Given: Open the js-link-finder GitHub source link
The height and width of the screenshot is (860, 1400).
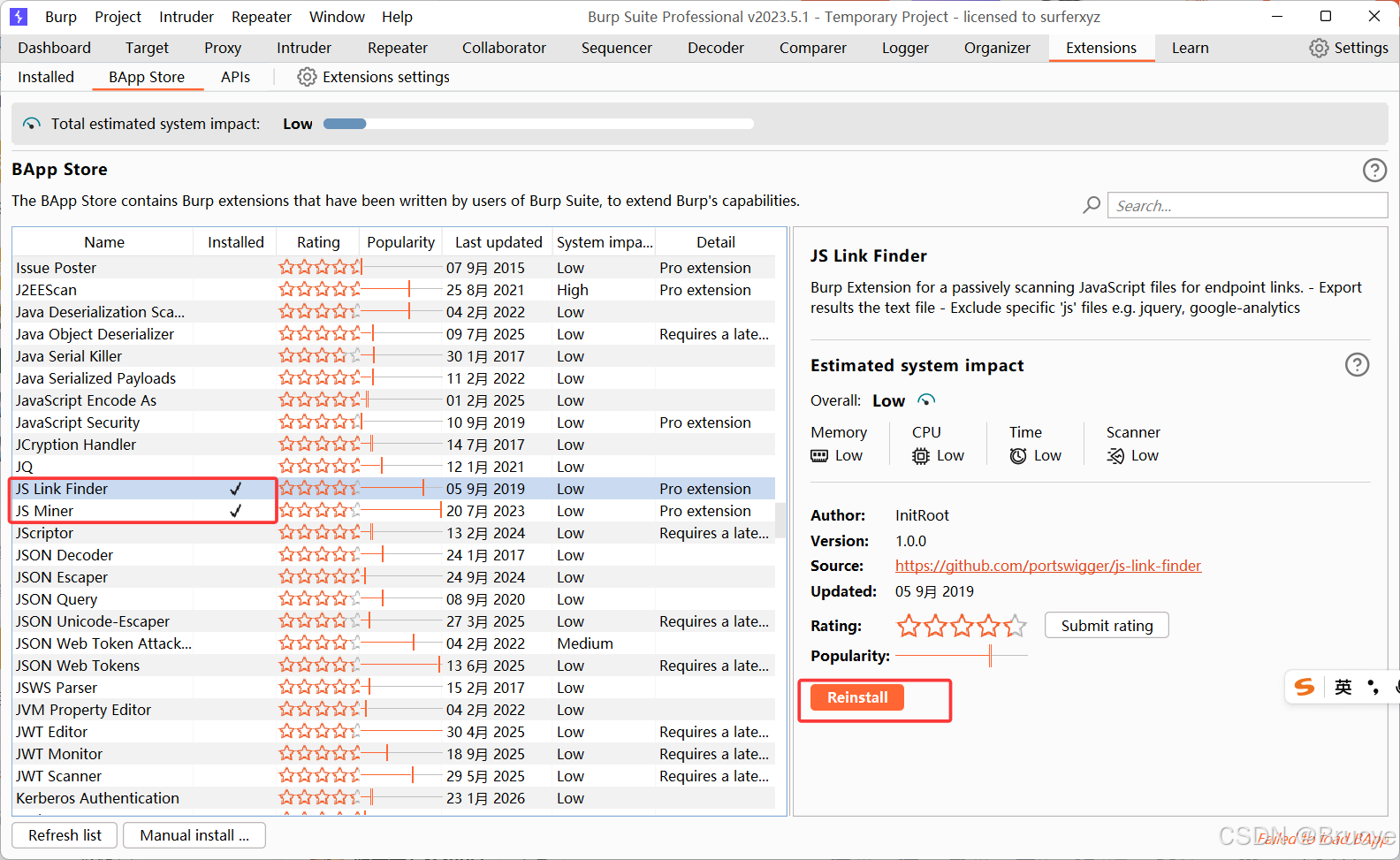Looking at the screenshot, I should pyautogui.click(x=1048, y=566).
